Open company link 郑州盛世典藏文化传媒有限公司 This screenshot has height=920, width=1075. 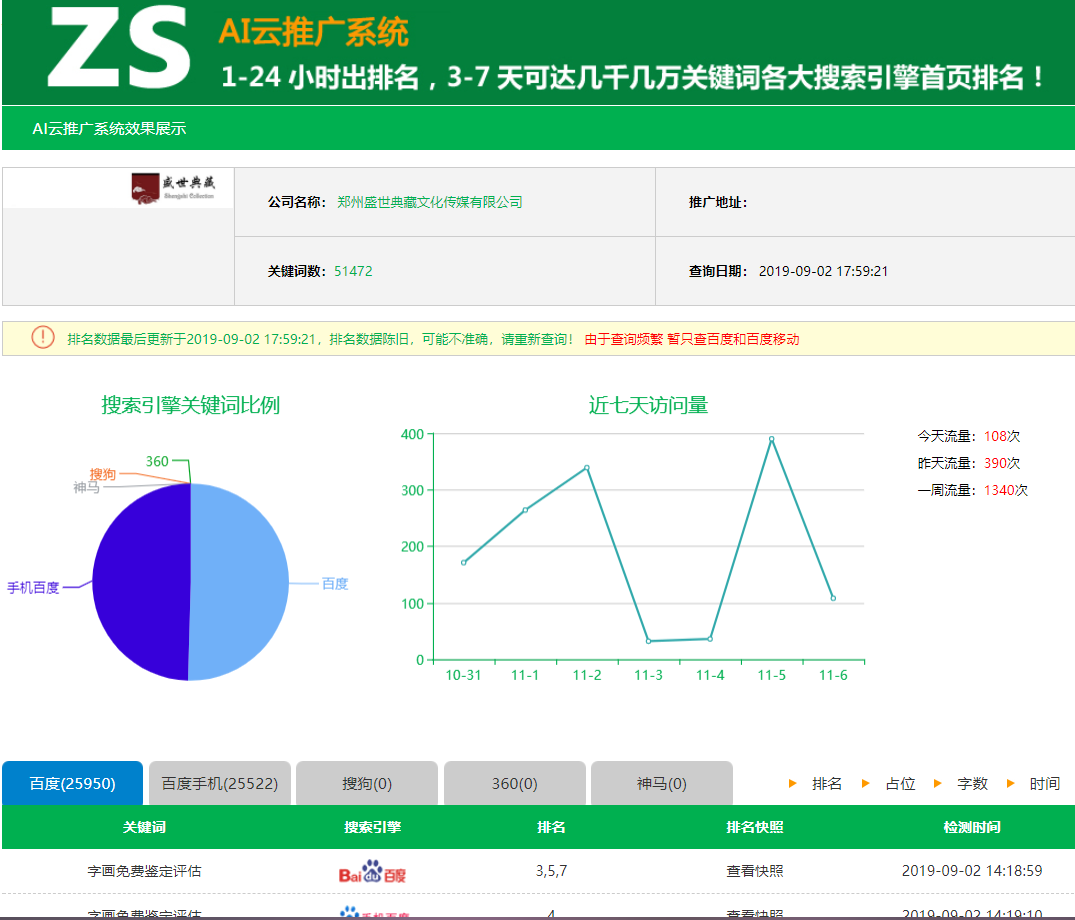tap(430, 202)
